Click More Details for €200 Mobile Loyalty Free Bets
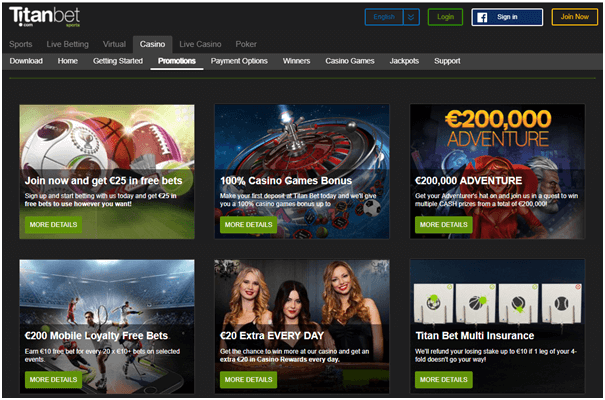This screenshot has width=605, height=400. [x=53, y=380]
